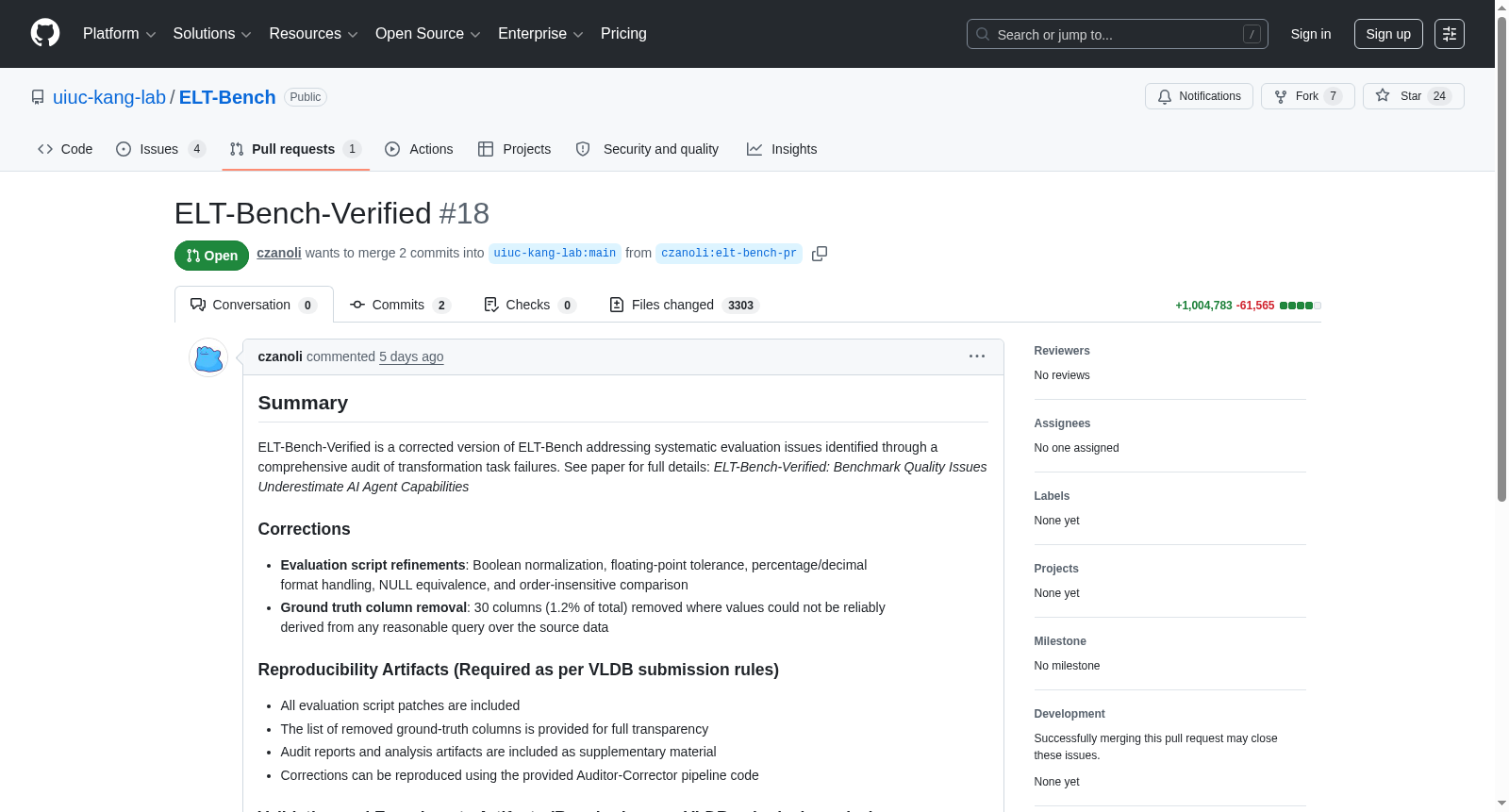The height and width of the screenshot is (812, 1509).
Task: Click the Fork button
Action: tap(1307, 96)
